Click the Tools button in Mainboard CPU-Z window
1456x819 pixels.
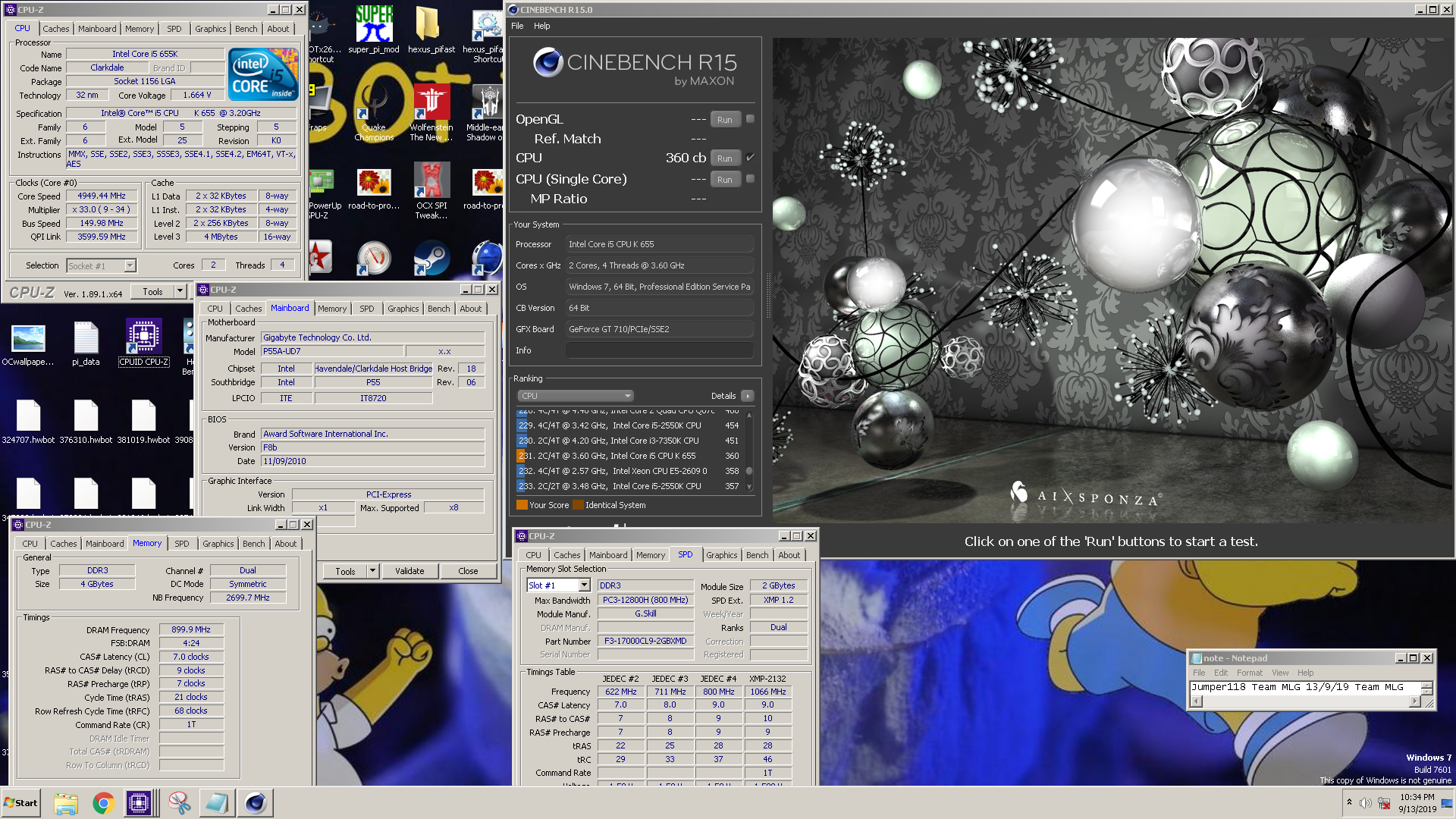[x=345, y=571]
